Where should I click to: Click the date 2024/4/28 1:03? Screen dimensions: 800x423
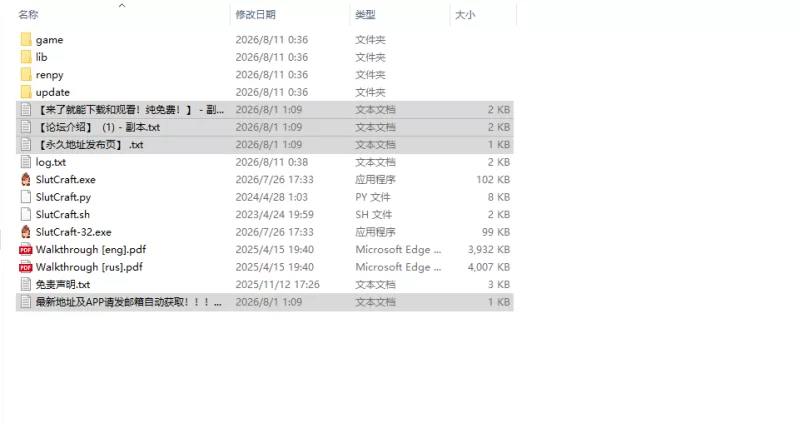pos(271,197)
